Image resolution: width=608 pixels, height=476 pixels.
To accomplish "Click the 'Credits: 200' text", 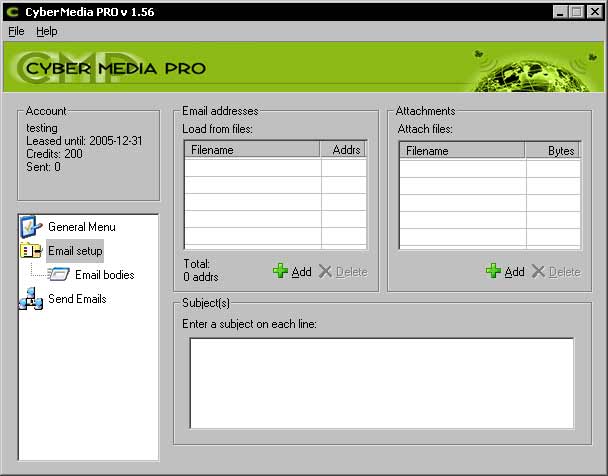I will [x=54, y=153].
